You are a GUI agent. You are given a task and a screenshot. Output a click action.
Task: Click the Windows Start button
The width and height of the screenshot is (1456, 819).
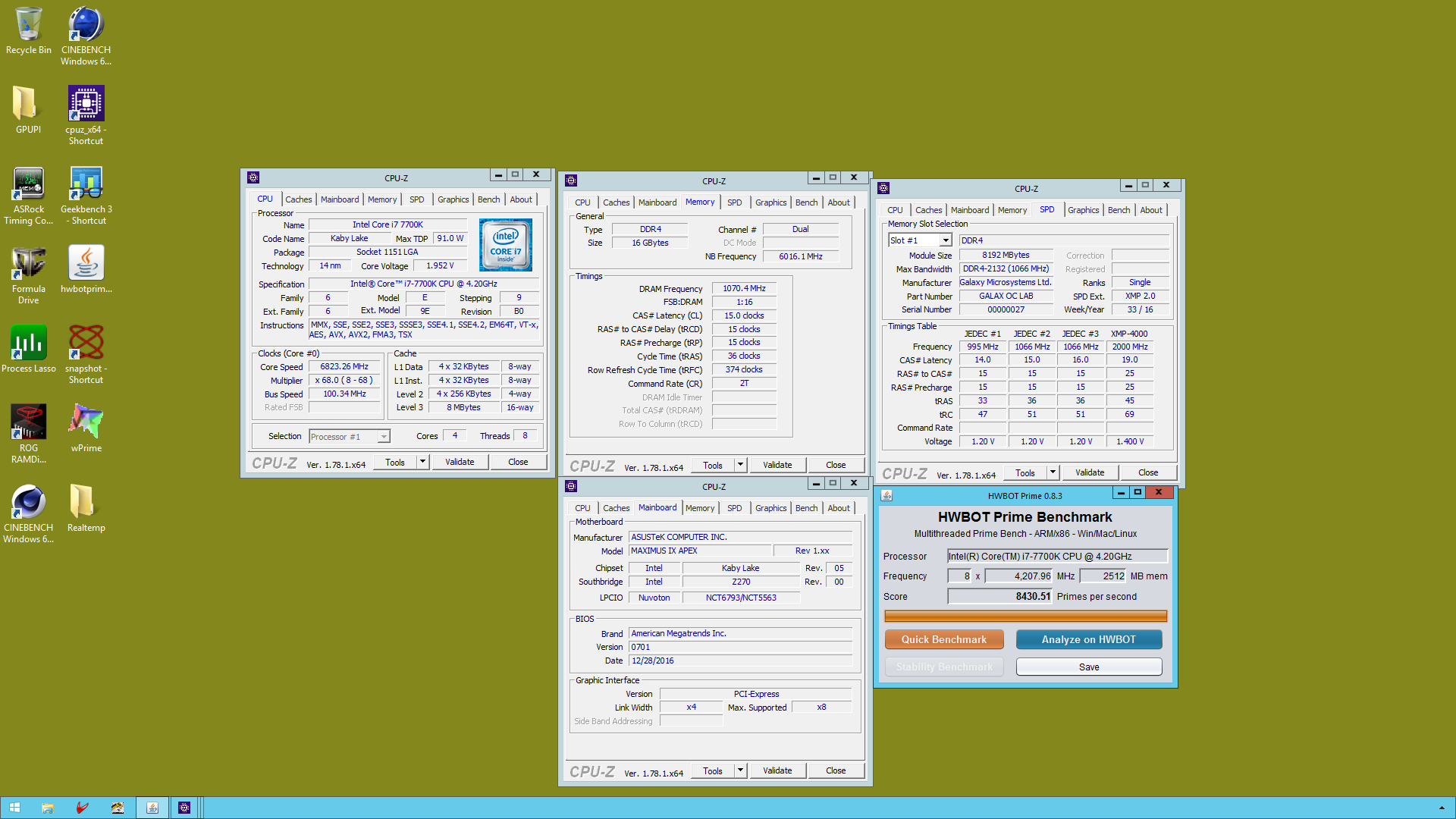pyautogui.click(x=14, y=808)
